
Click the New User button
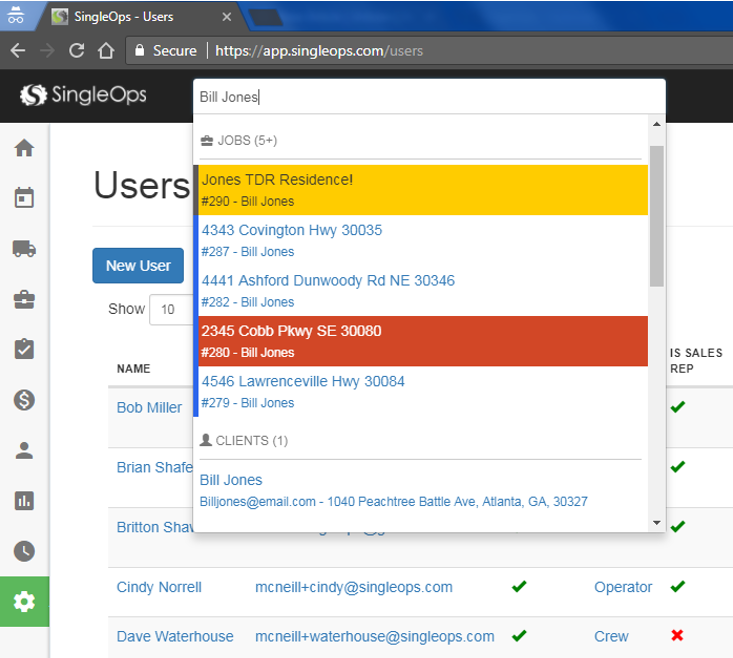(x=138, y=265)
